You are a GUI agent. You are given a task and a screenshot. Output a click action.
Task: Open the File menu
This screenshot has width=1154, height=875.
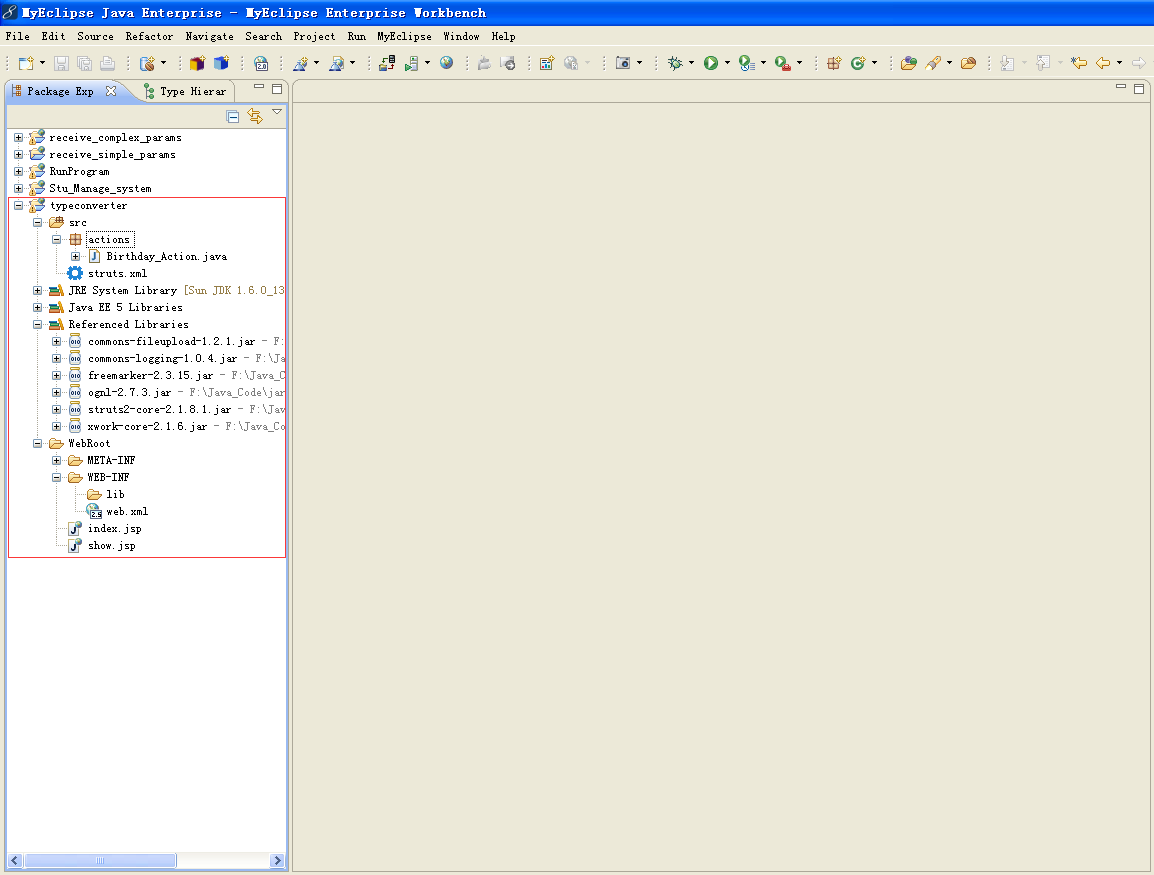18,36
